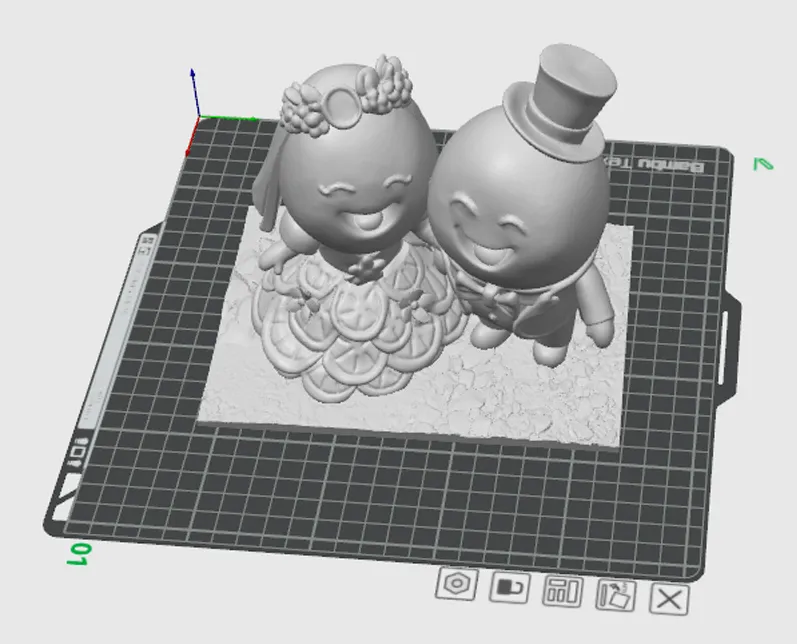Remove plate with the X icon
The height and width of the screenshot is (644, 797).
click(x=669, y=598)
